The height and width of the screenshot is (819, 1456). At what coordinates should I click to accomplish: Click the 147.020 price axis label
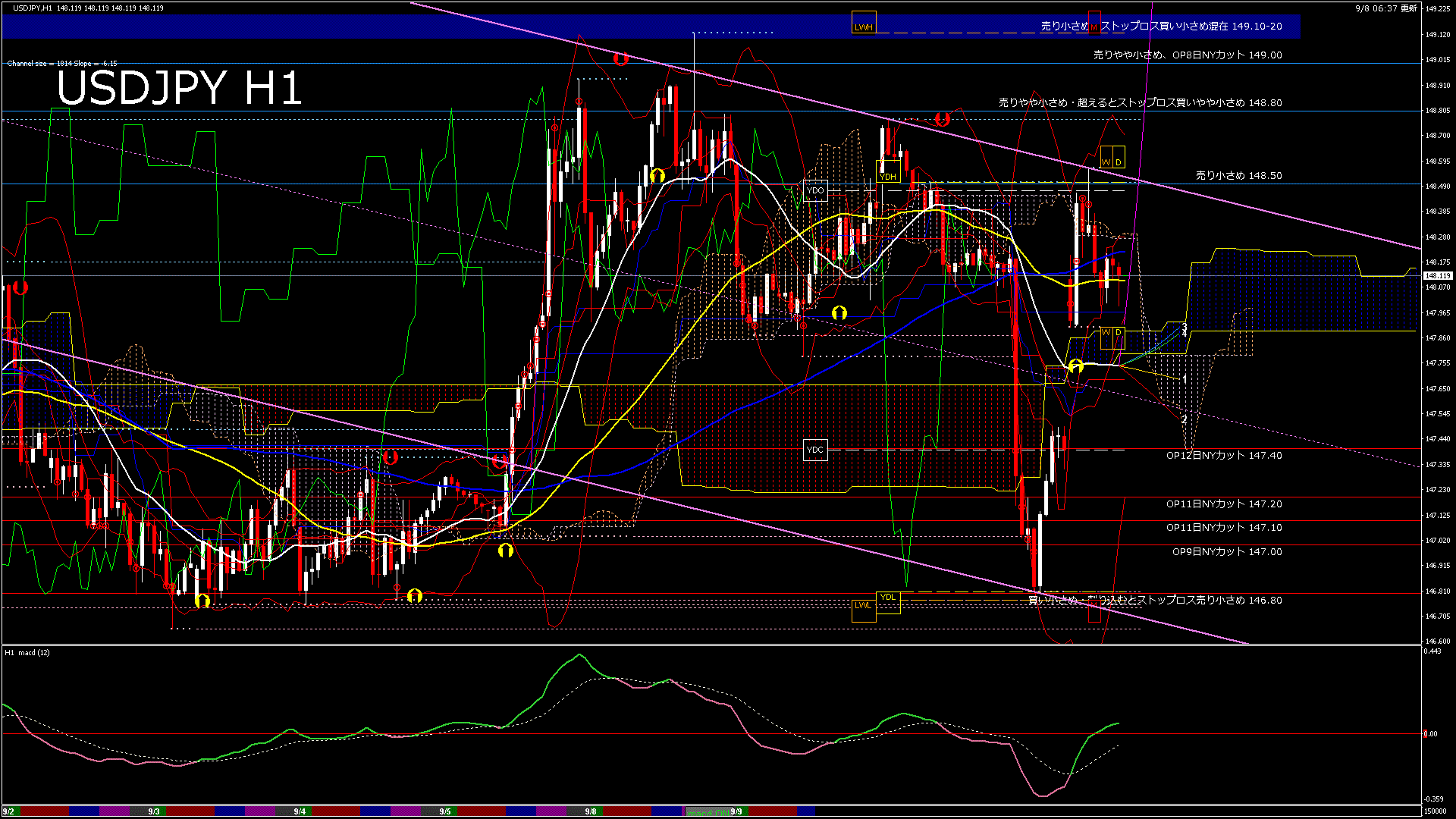(x=1438, y=541)
